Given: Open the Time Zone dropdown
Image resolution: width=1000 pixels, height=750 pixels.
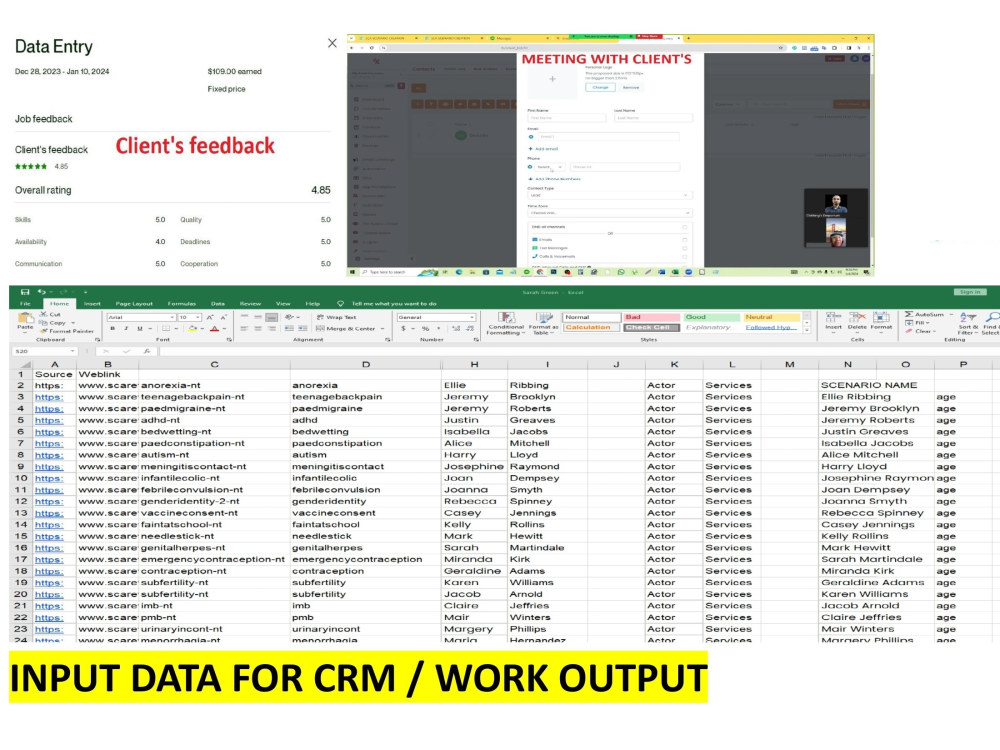Looking at the screenshot, I should click(x=608, y=212).
